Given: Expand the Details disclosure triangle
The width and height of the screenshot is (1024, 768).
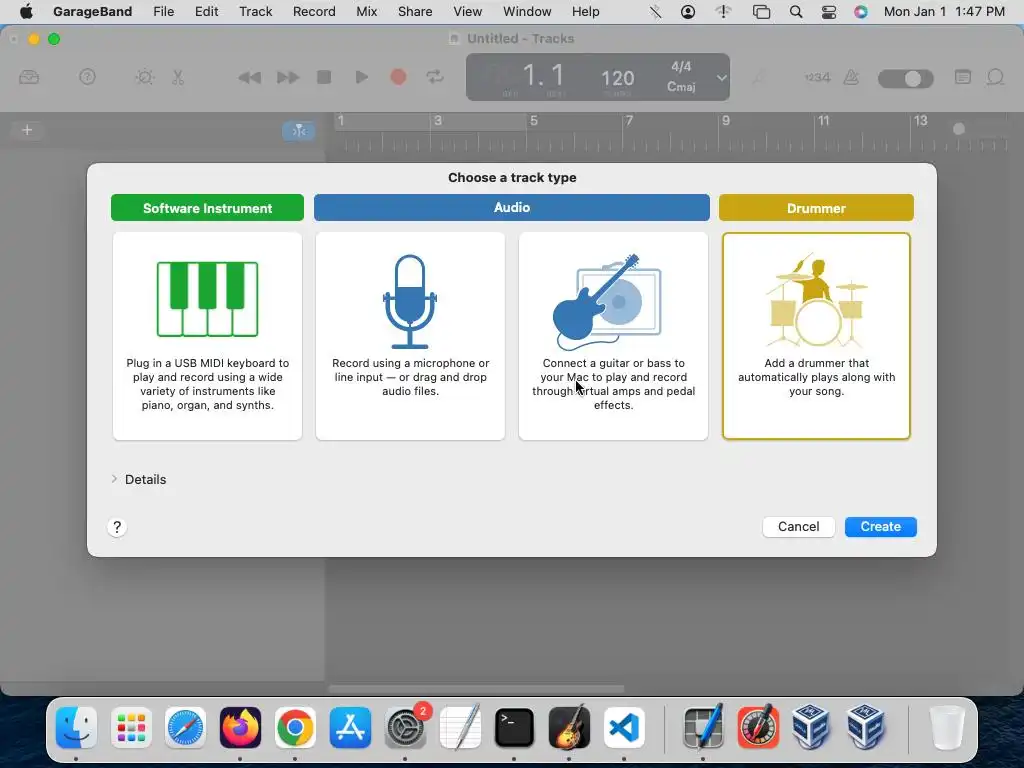Looking at the screenshot, I should (x=114, y=479).
